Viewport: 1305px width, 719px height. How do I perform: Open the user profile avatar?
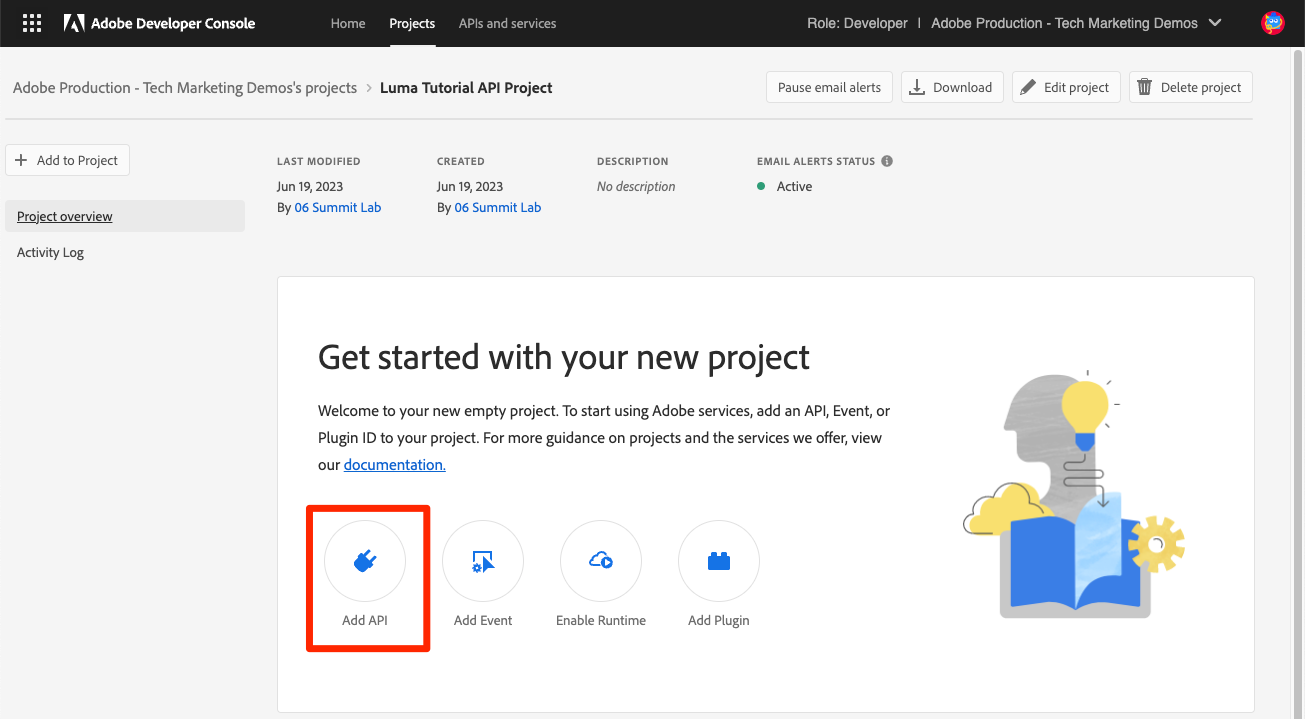coord(1273,23)
